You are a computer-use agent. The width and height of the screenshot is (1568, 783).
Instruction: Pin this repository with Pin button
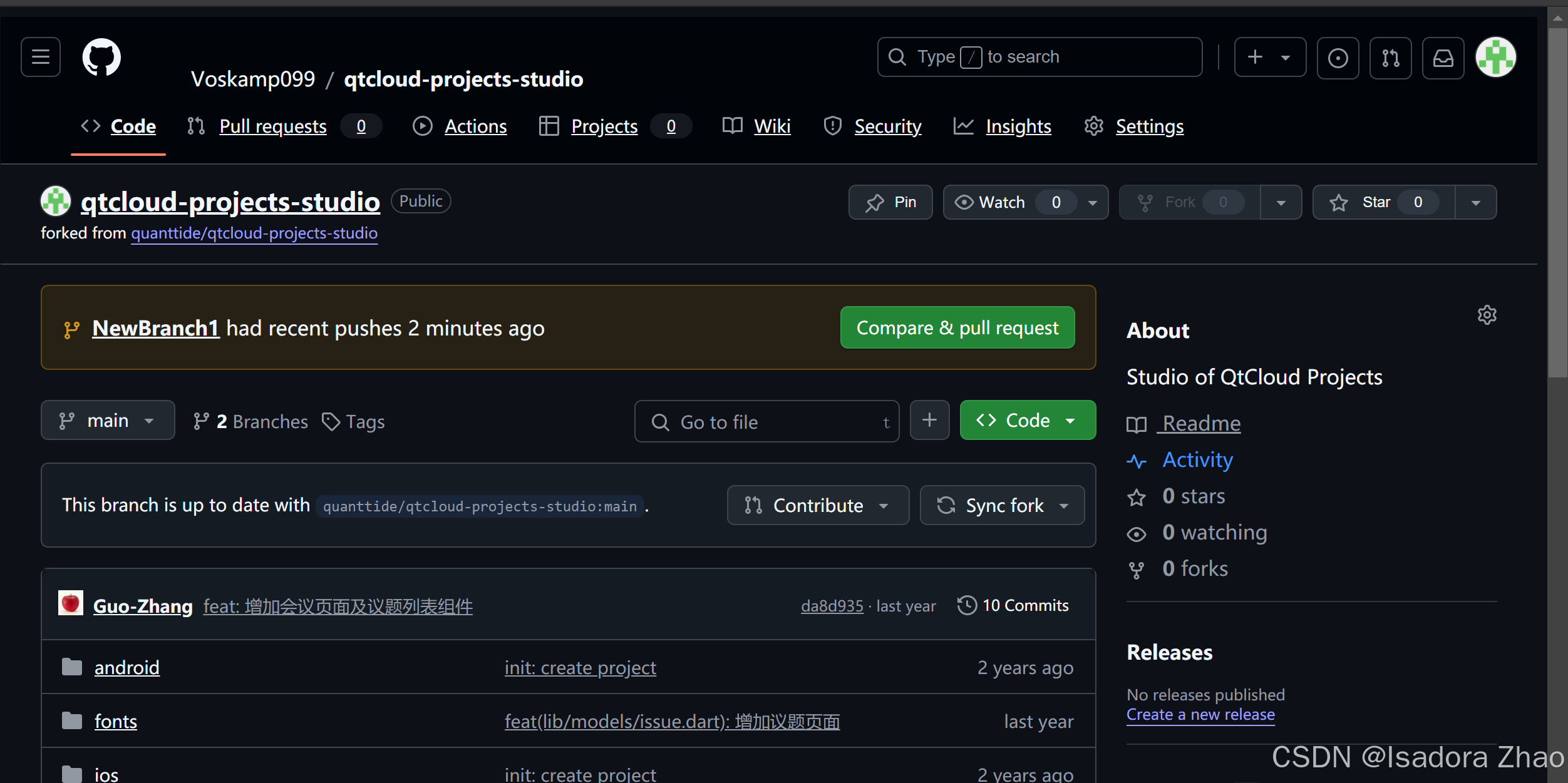point(890,202)
